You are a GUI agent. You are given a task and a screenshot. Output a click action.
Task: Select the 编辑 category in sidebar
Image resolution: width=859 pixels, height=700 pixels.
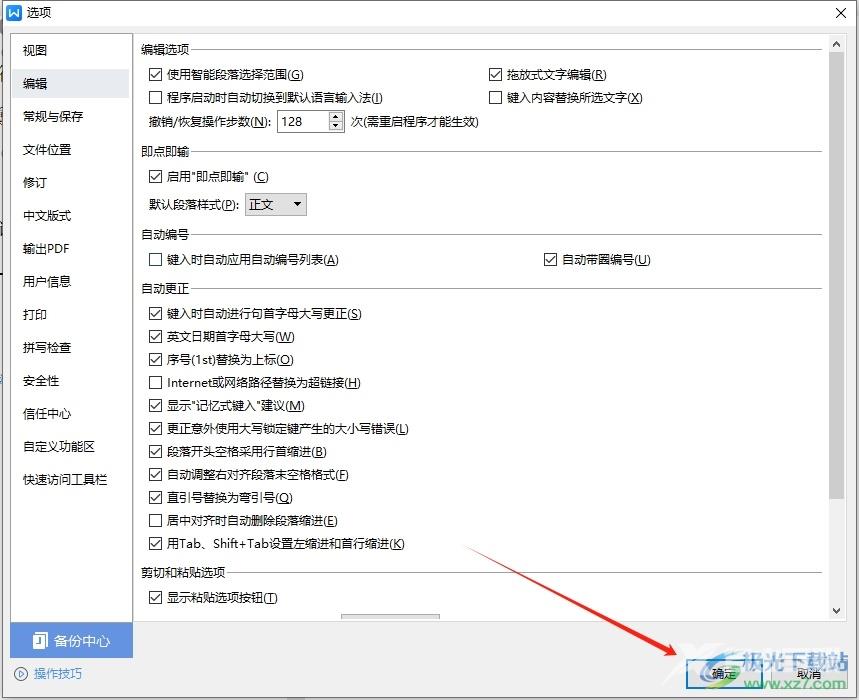point(70,83)
